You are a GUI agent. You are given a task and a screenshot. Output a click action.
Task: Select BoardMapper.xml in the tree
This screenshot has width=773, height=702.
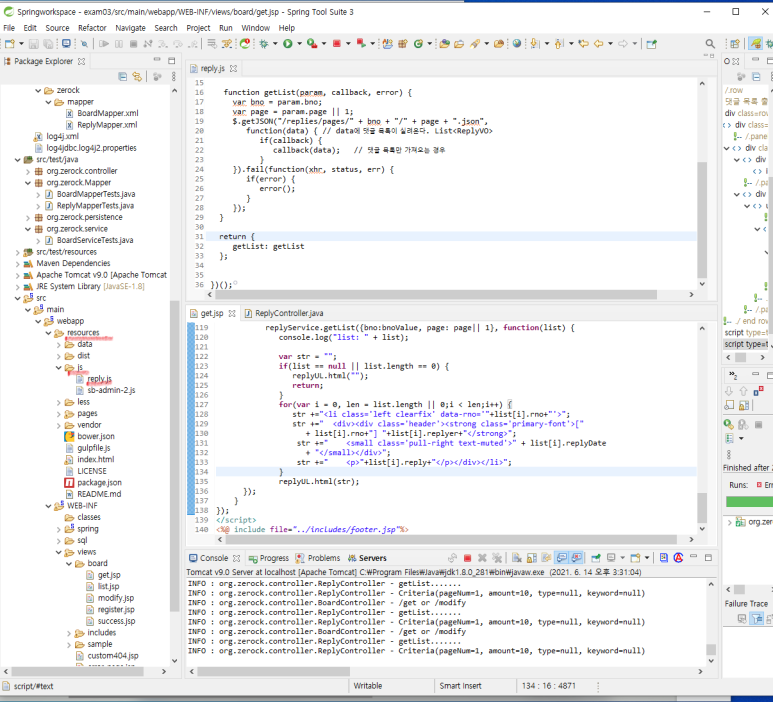coord(107,113)
